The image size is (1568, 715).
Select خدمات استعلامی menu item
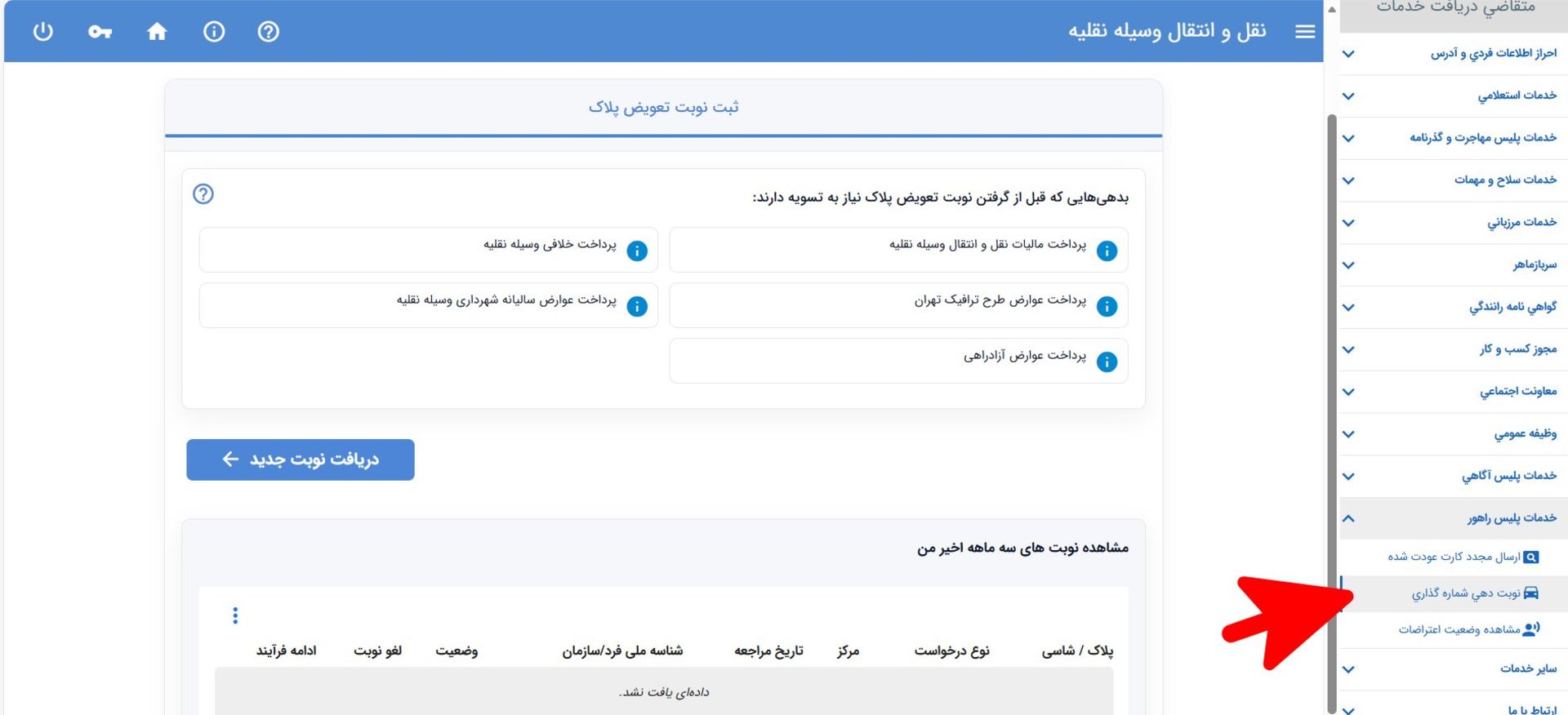(1454, 96)
